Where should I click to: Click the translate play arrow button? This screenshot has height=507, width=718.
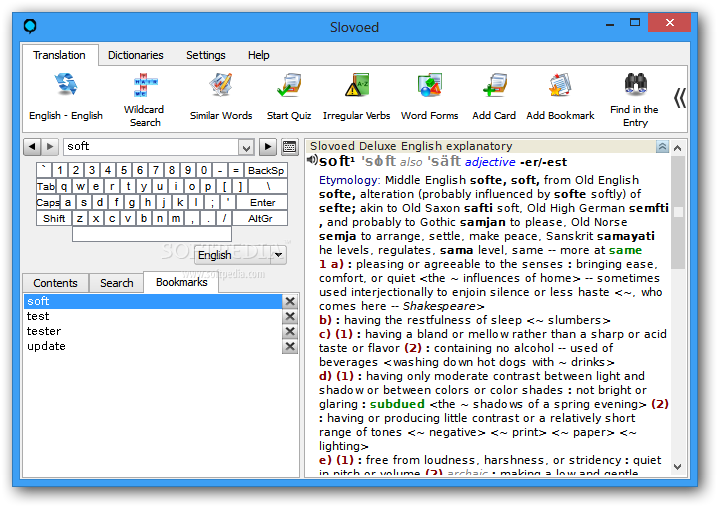point(268,147)
